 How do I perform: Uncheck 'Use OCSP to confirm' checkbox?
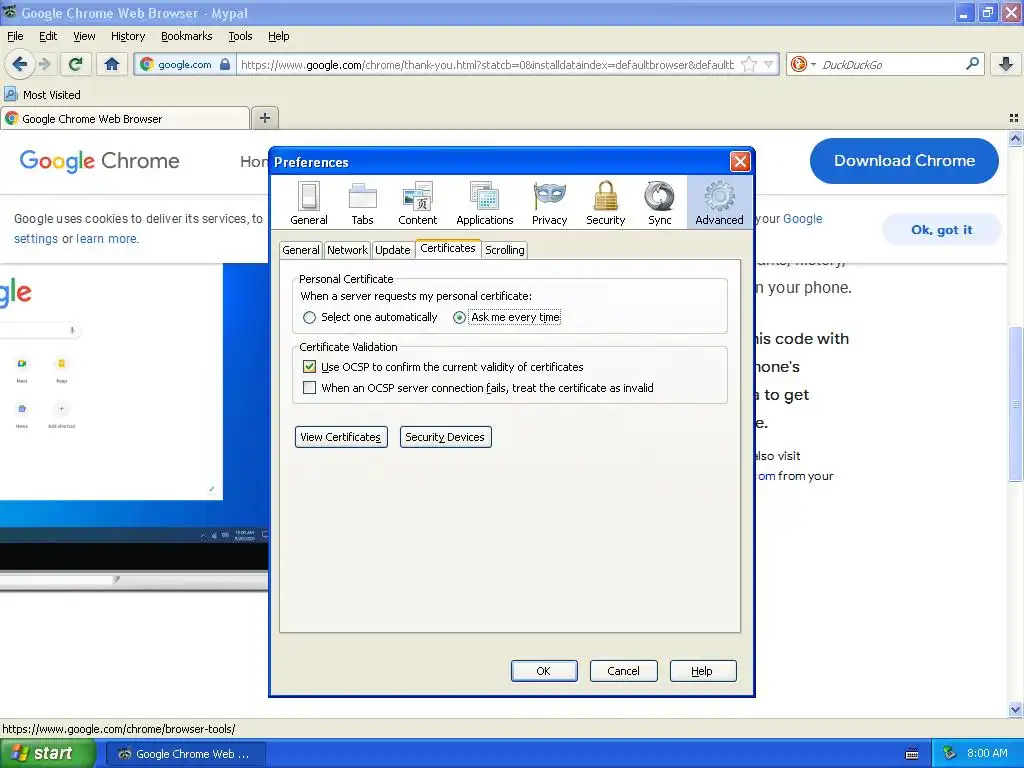[310, 367]
